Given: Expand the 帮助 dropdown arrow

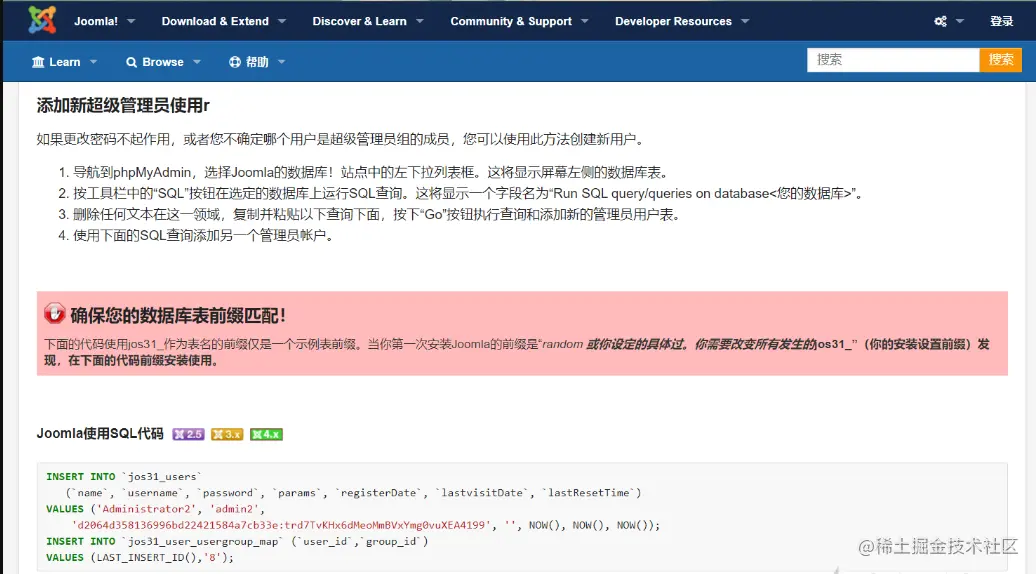Looking at the screenshot, I should click(281, 62).
